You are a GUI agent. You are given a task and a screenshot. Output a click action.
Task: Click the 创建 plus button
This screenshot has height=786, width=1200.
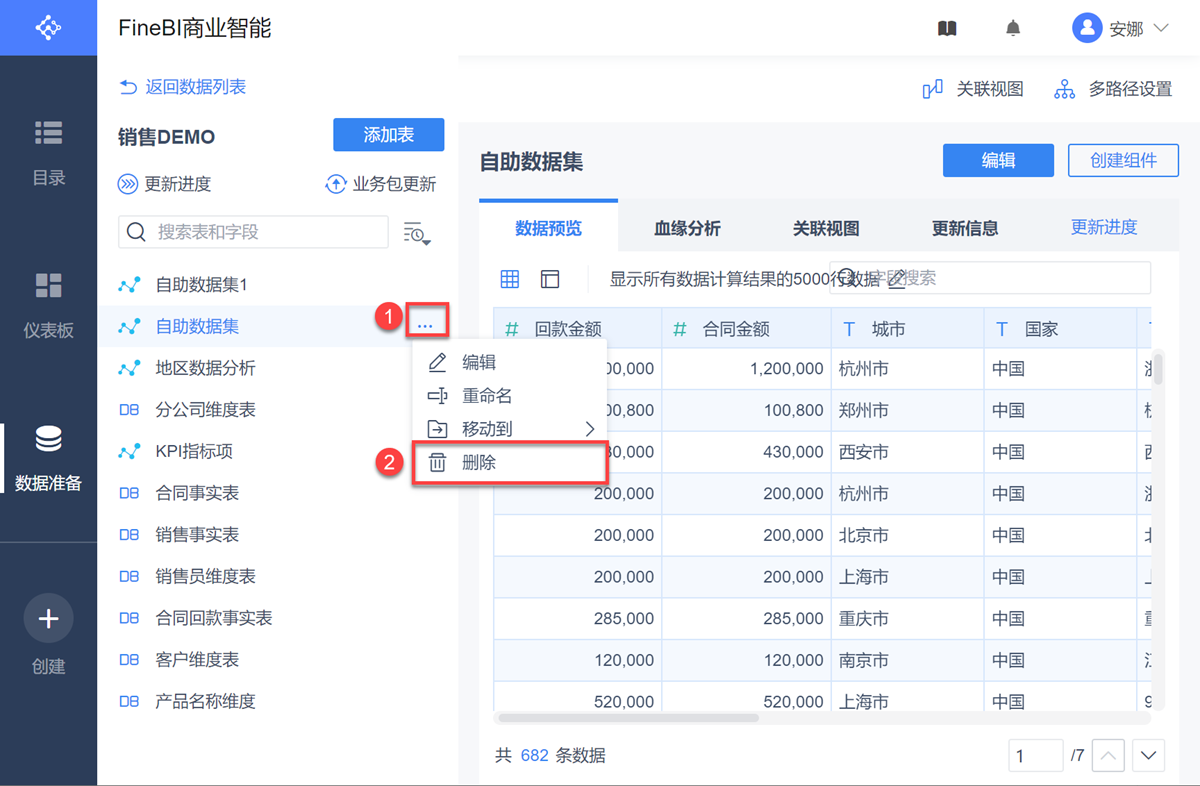pos(48,619)
